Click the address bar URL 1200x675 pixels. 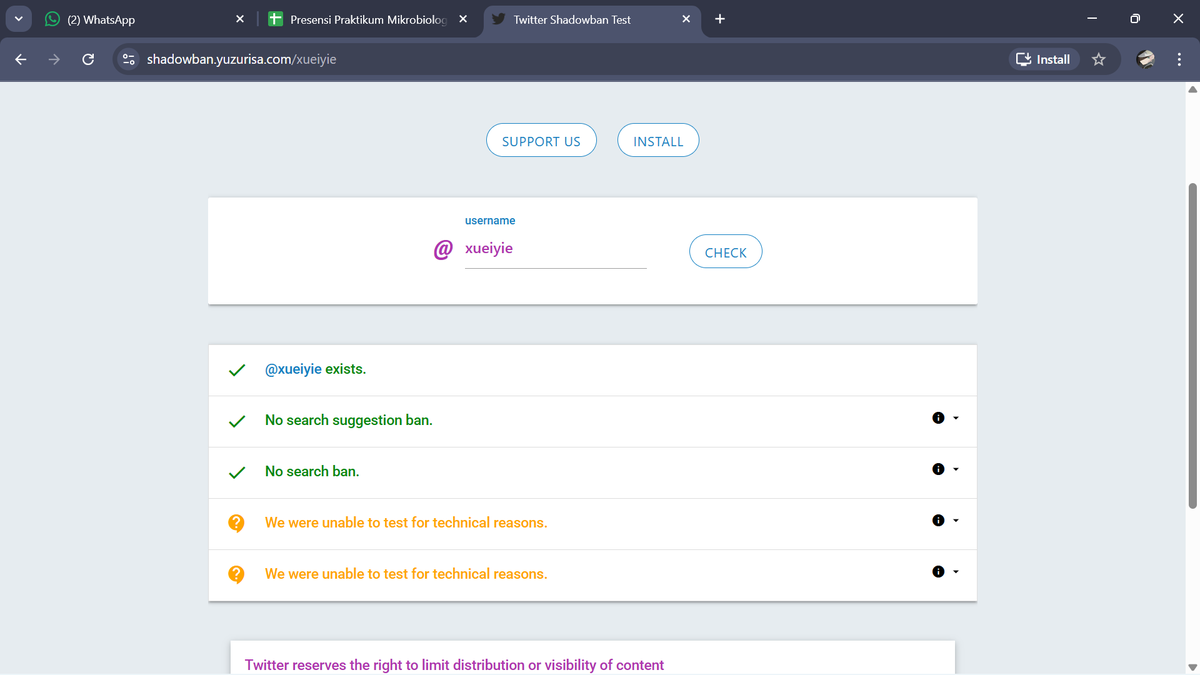[x=241, y=59]
